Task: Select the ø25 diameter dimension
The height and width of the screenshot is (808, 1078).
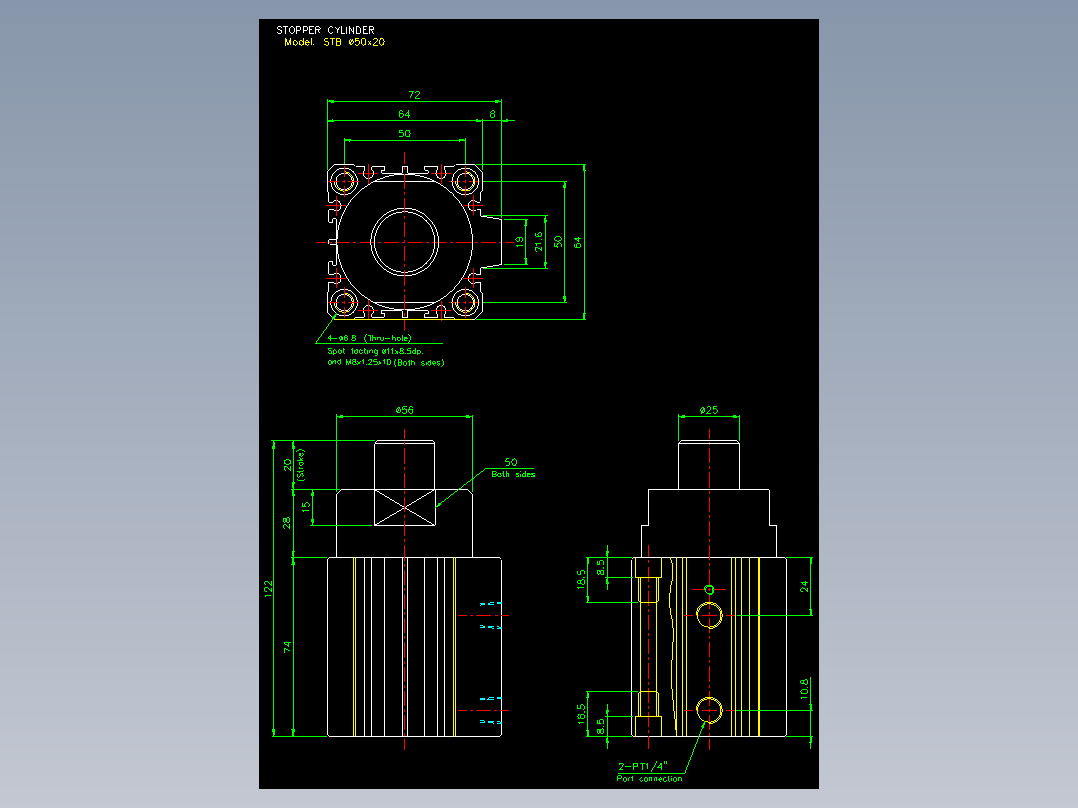Action: point(708,410)
